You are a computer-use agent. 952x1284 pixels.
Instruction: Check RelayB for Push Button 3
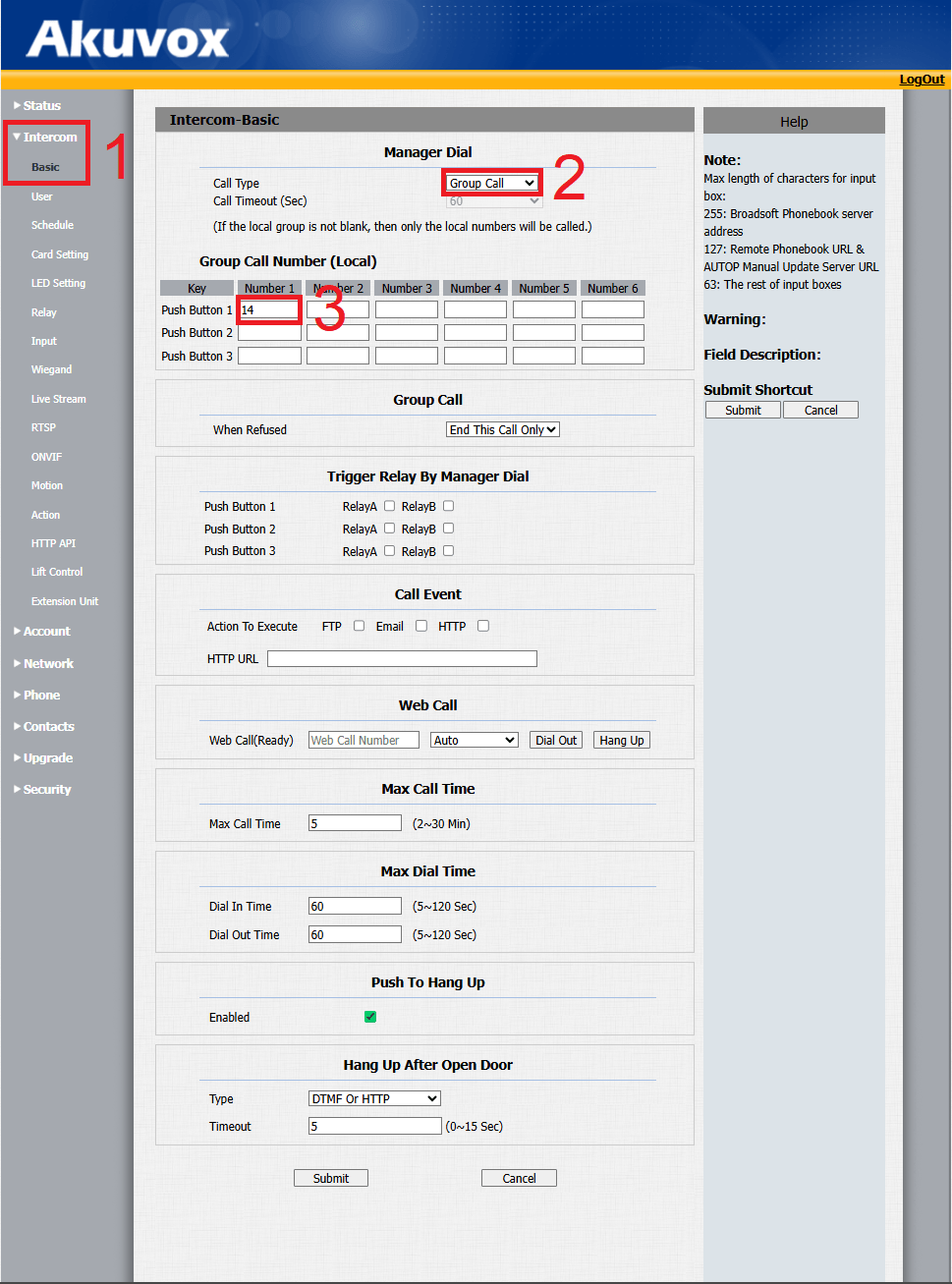tap(448, 550)
